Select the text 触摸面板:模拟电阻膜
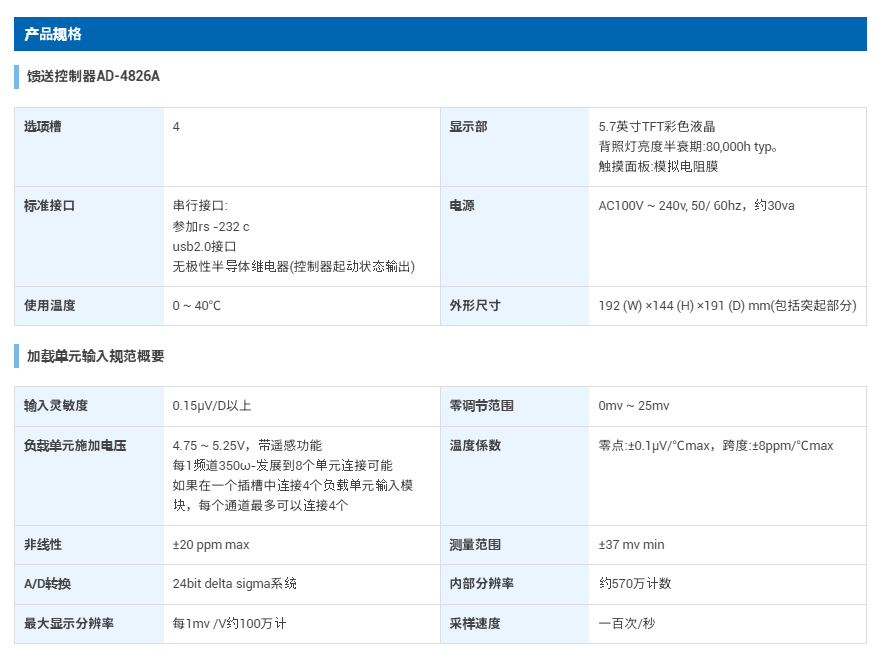This screenshot has width=884, height=660. [658, 167]
